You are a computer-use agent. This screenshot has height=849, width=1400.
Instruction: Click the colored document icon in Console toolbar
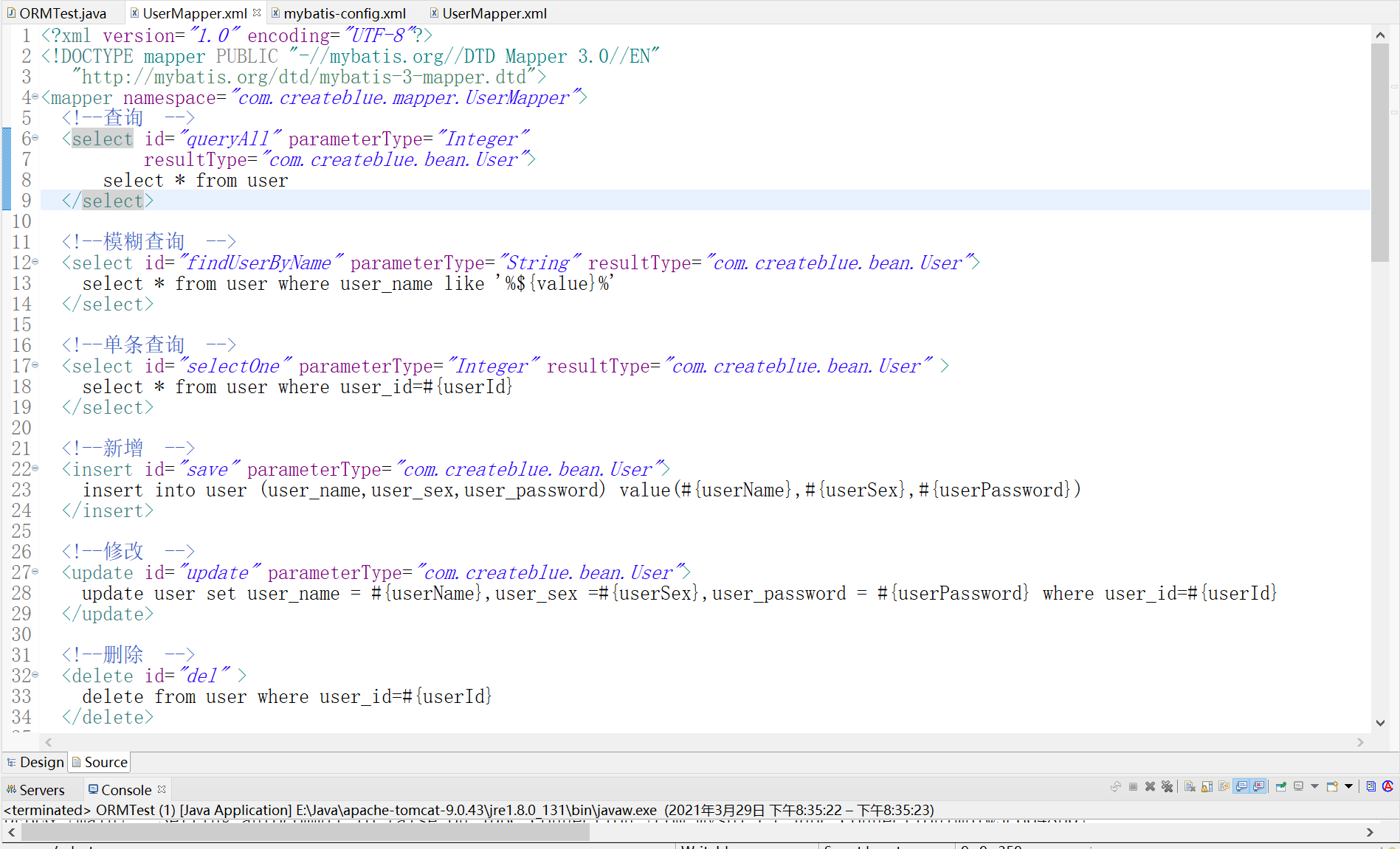pyautogui.click(x=1371, y=786)
